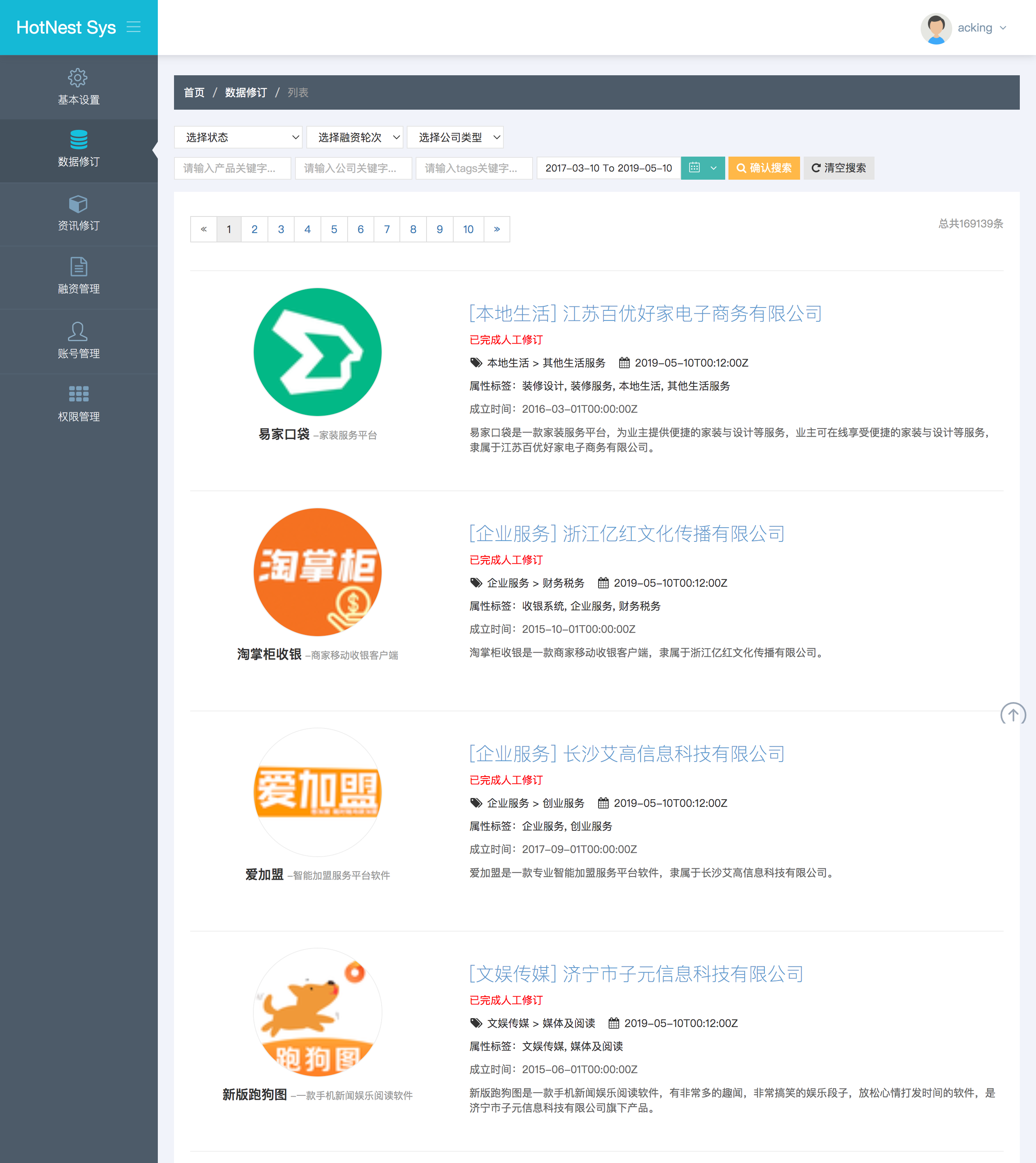1036x1163 pixels.
Task: Open the 权限管理 grid icon
Action: 79,394
